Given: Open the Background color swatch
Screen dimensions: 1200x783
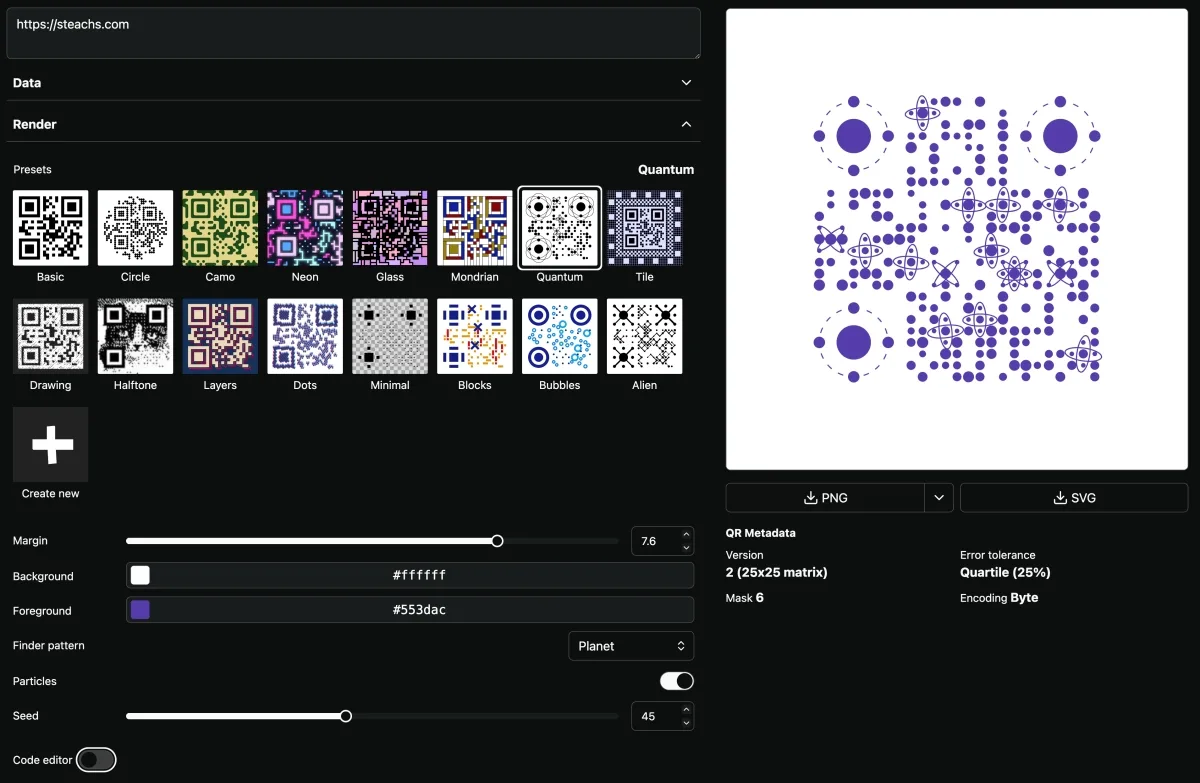Looking at the screenshot, I should click(x=140, y=575).
